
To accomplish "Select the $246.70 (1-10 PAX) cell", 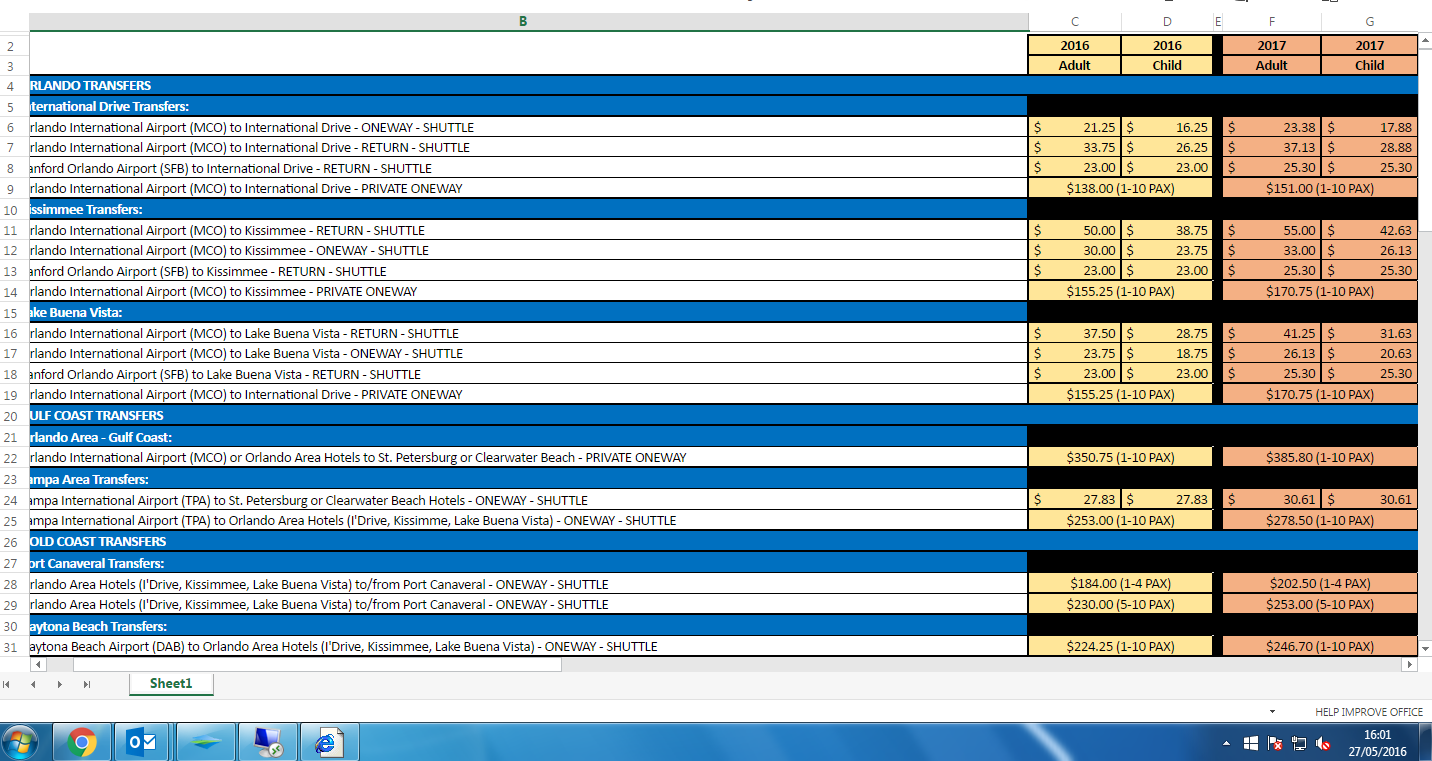I will click(x=1320, y=647).
